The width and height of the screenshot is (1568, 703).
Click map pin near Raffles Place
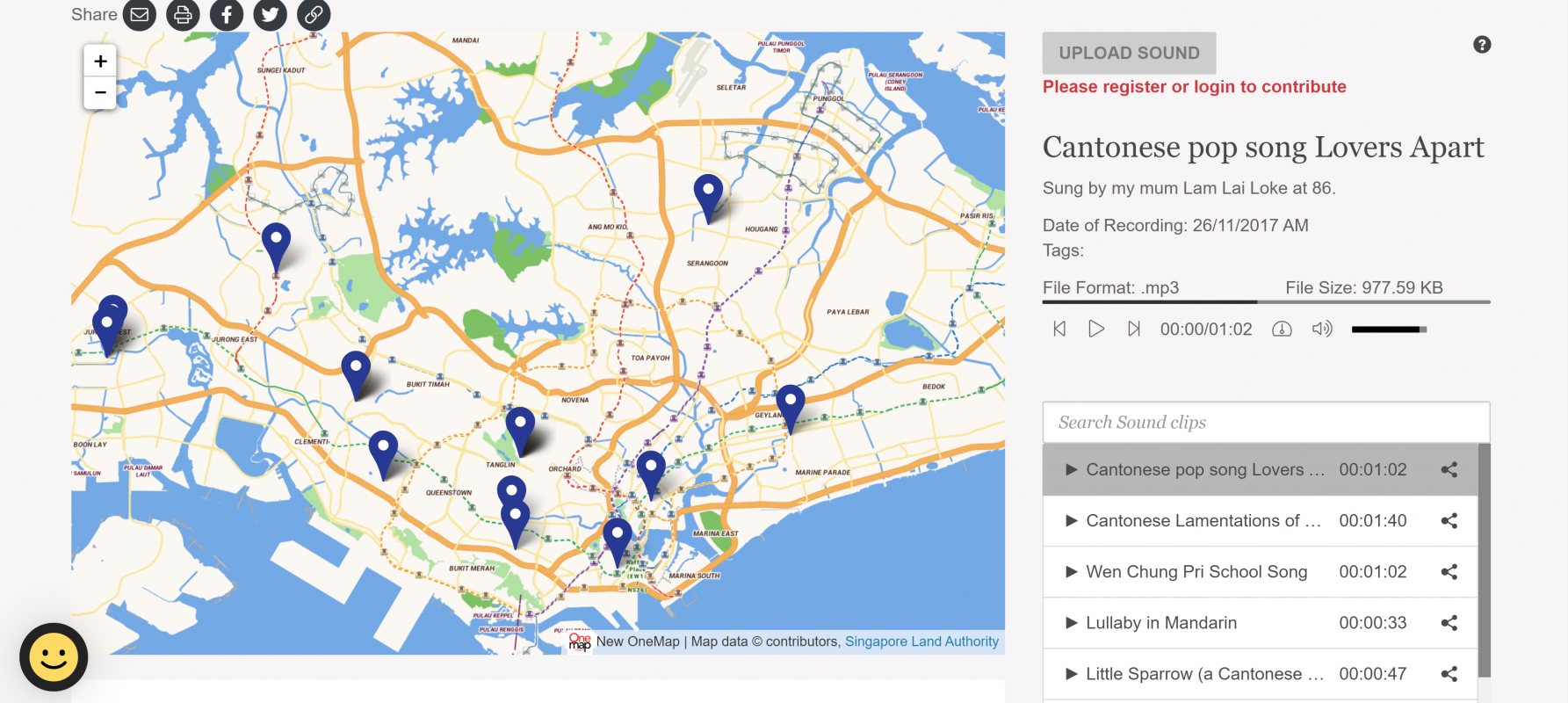(618, 541)
